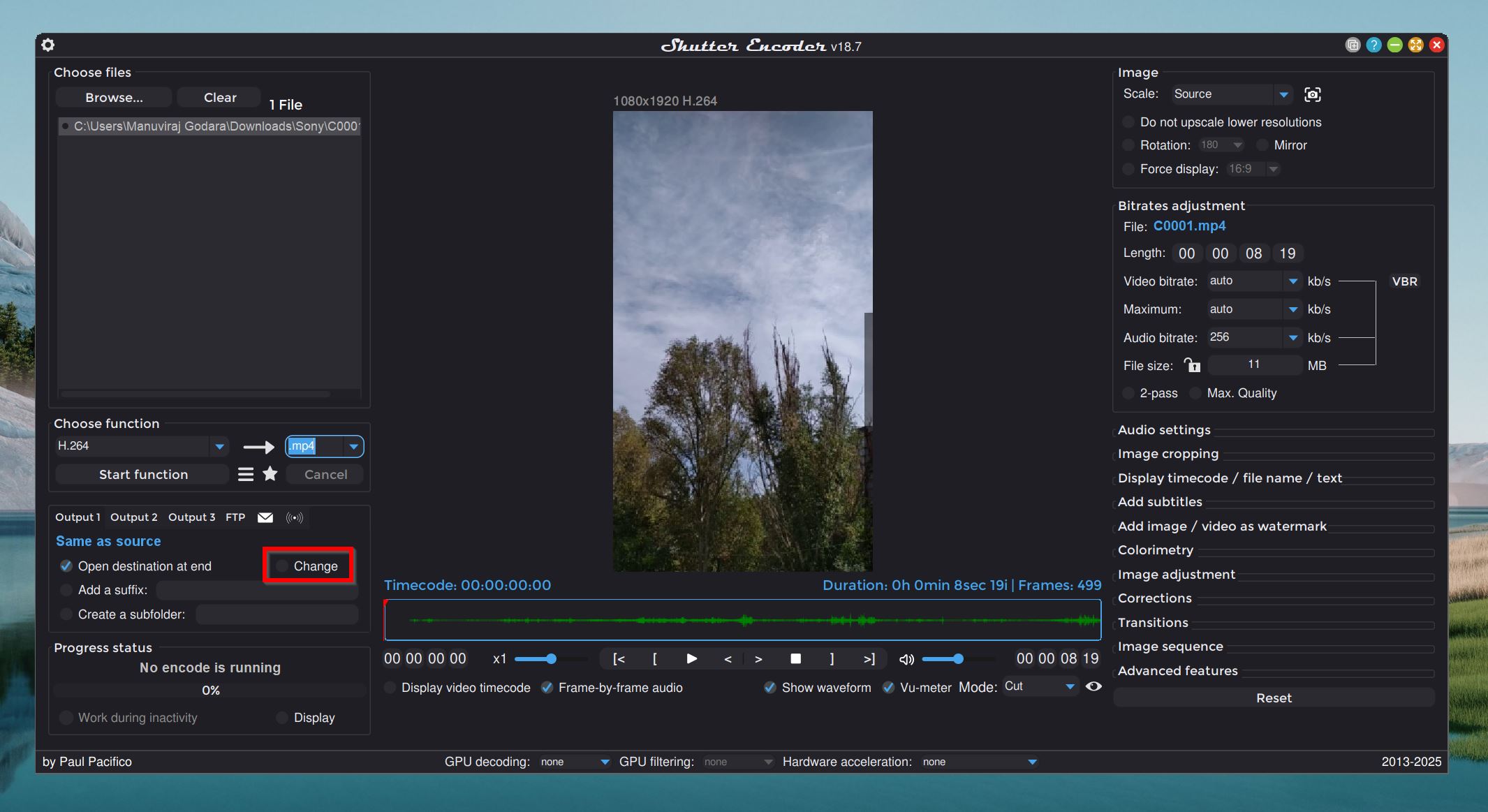1488x812 pixels.
Task: Click the Browse... button
Action: [114, 98]
